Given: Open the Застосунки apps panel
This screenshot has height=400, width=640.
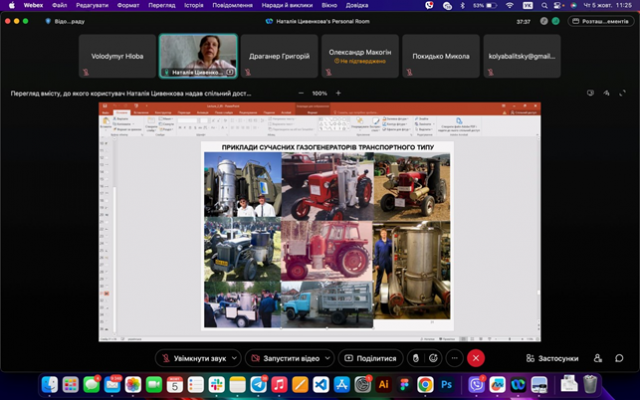Looking at the screenshot, I should coord(551,358).
